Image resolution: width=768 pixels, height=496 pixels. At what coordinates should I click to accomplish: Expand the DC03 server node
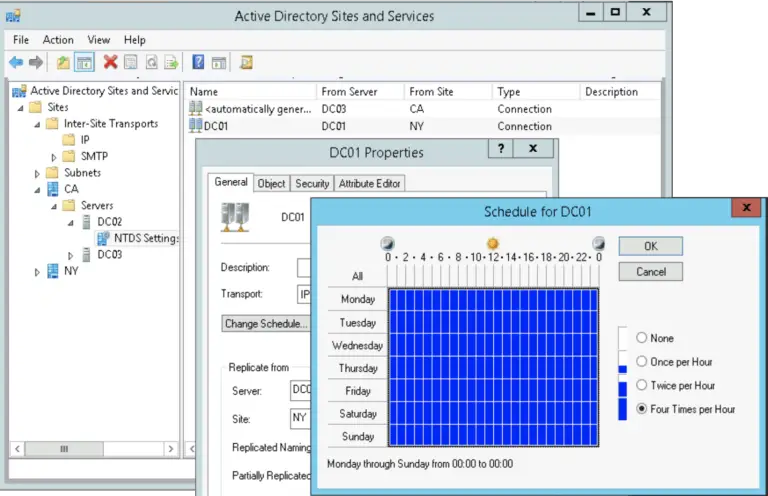coord(71,255)
